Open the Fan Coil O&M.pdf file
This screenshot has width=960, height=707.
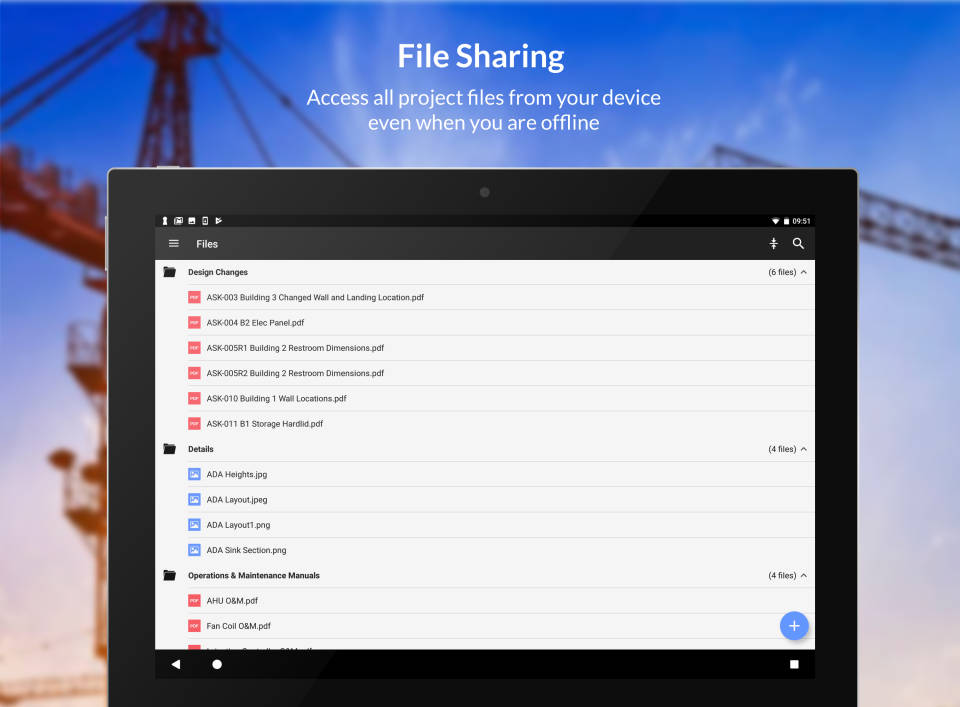pos(237,625)
